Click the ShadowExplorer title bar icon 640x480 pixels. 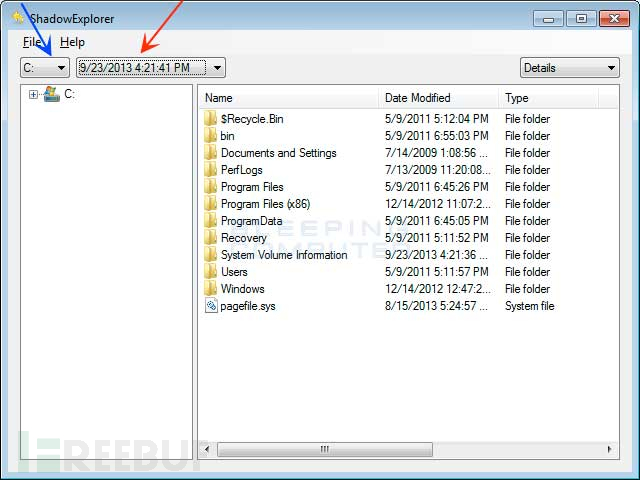18,18
